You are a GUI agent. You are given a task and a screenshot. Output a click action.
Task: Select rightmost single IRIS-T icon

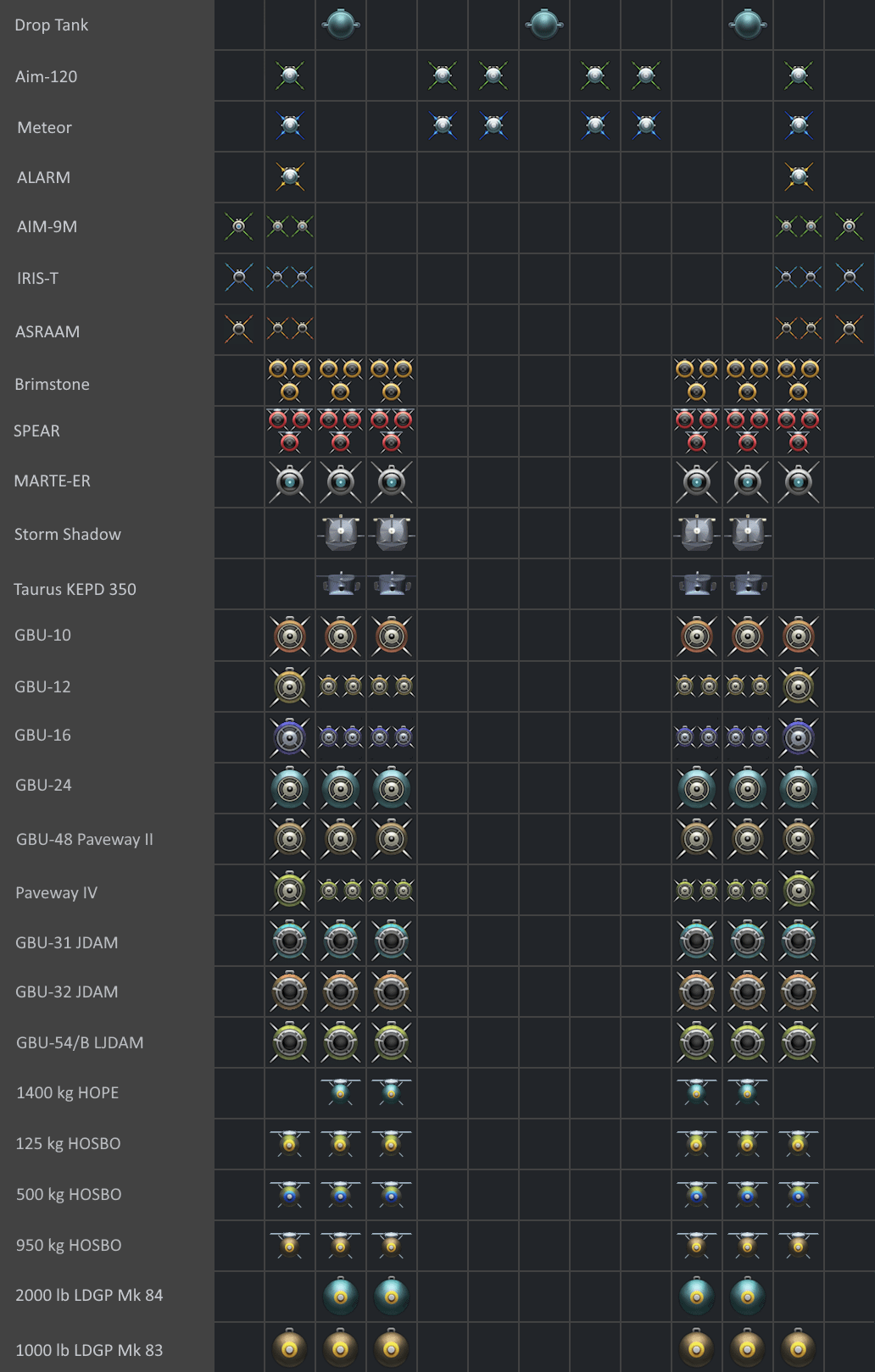[850, 277]
